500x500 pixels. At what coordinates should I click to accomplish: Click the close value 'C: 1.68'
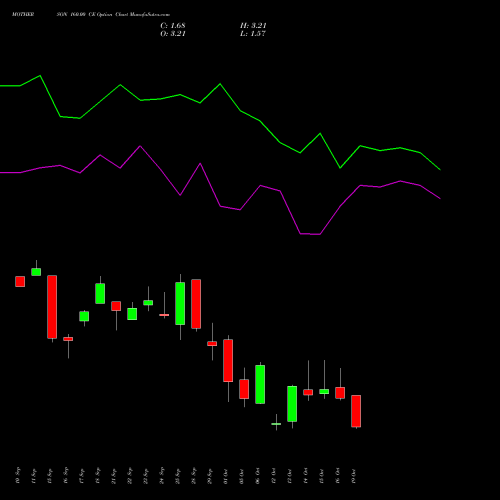click(x=173, y=26)
